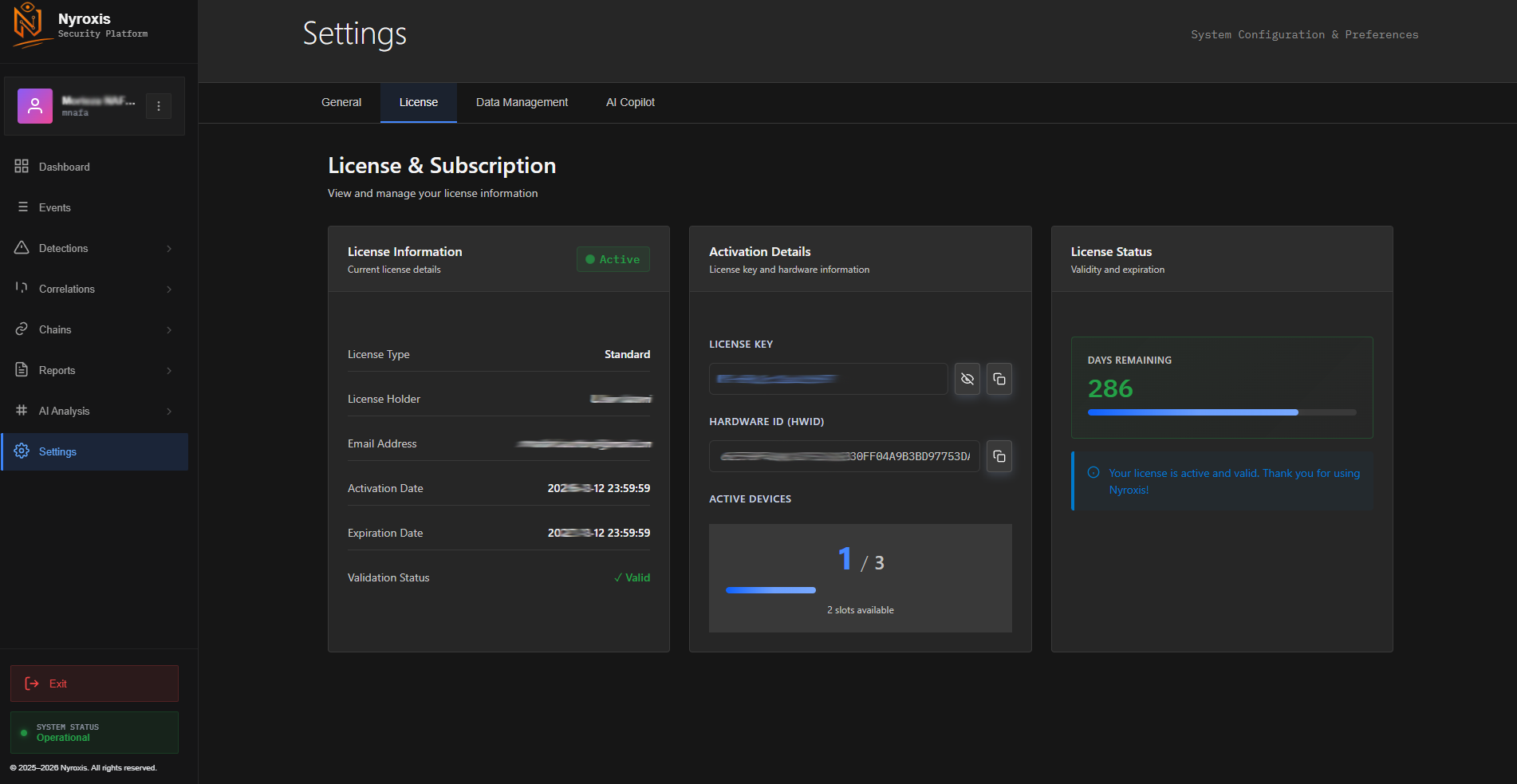Screen dimensions: 1517x784
Task: Click the Hardware ID field
Action: pos(845,456)
